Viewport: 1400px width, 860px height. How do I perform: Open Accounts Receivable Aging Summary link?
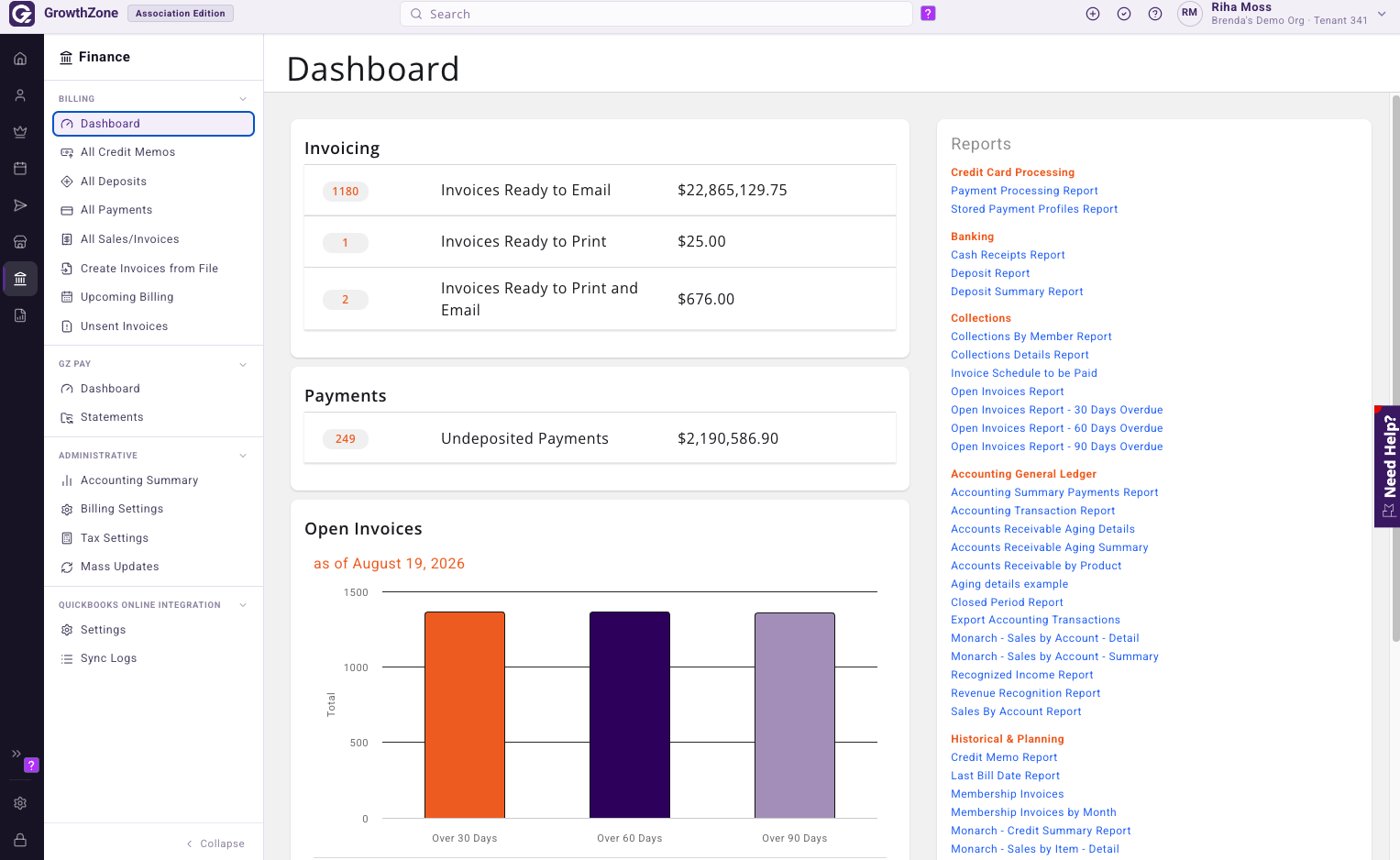coord(1049,547)
